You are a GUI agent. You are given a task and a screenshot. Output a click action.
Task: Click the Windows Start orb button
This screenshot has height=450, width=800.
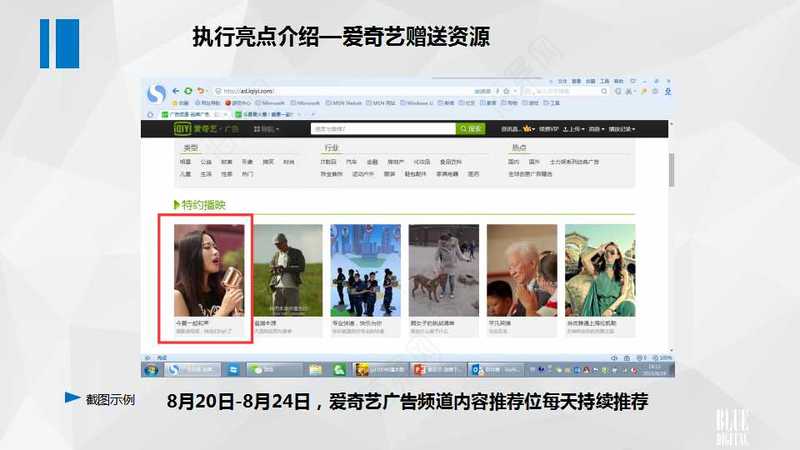pos(151,369)
